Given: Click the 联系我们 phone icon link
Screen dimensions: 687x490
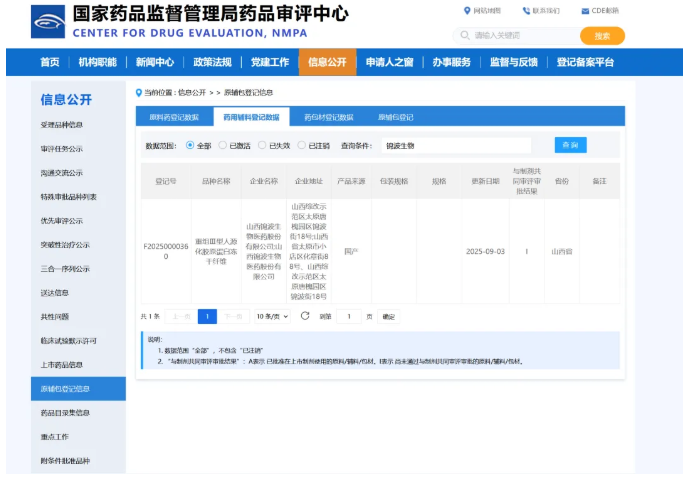Looking at the screenshot, I should pyautogui.click(x=526, y=11).
